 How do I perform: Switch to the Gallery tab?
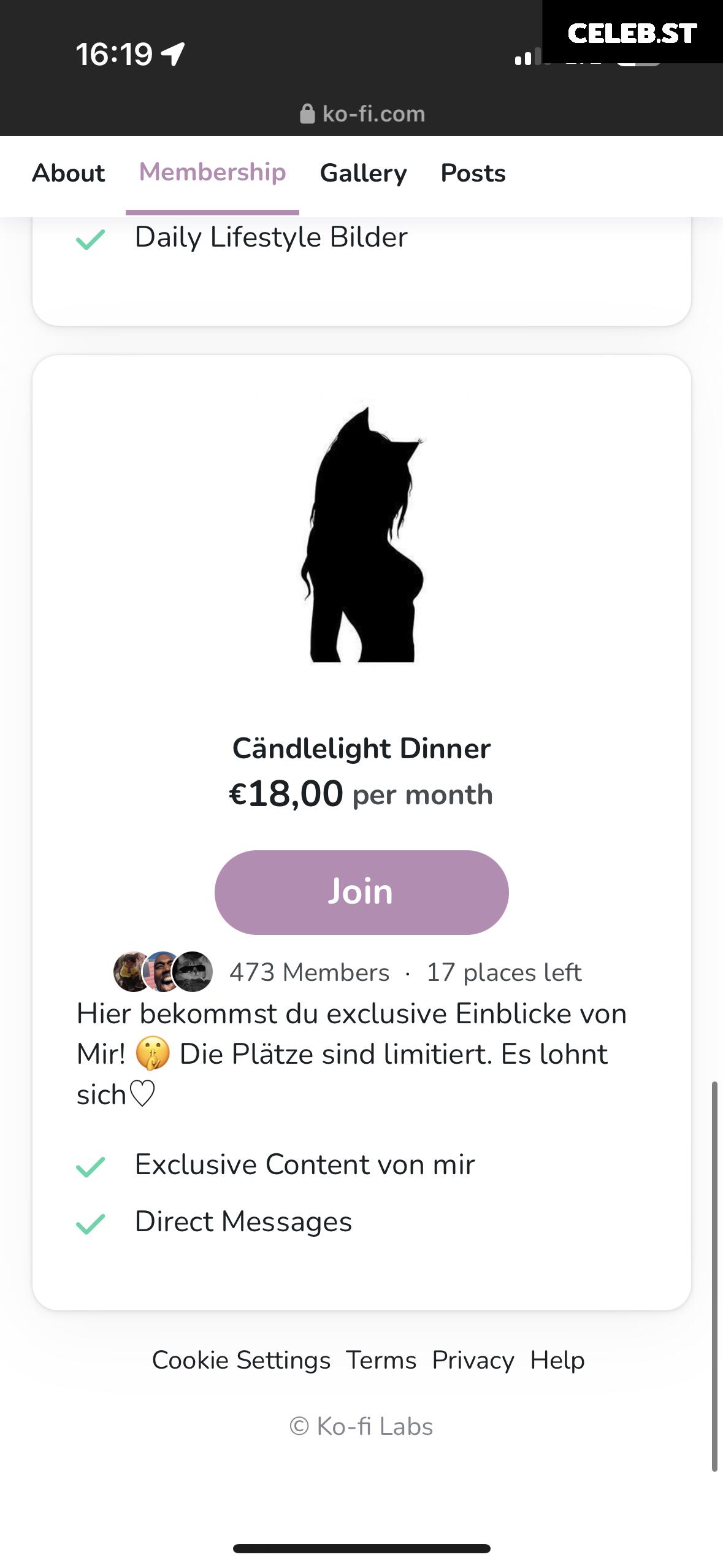point(364,173)
